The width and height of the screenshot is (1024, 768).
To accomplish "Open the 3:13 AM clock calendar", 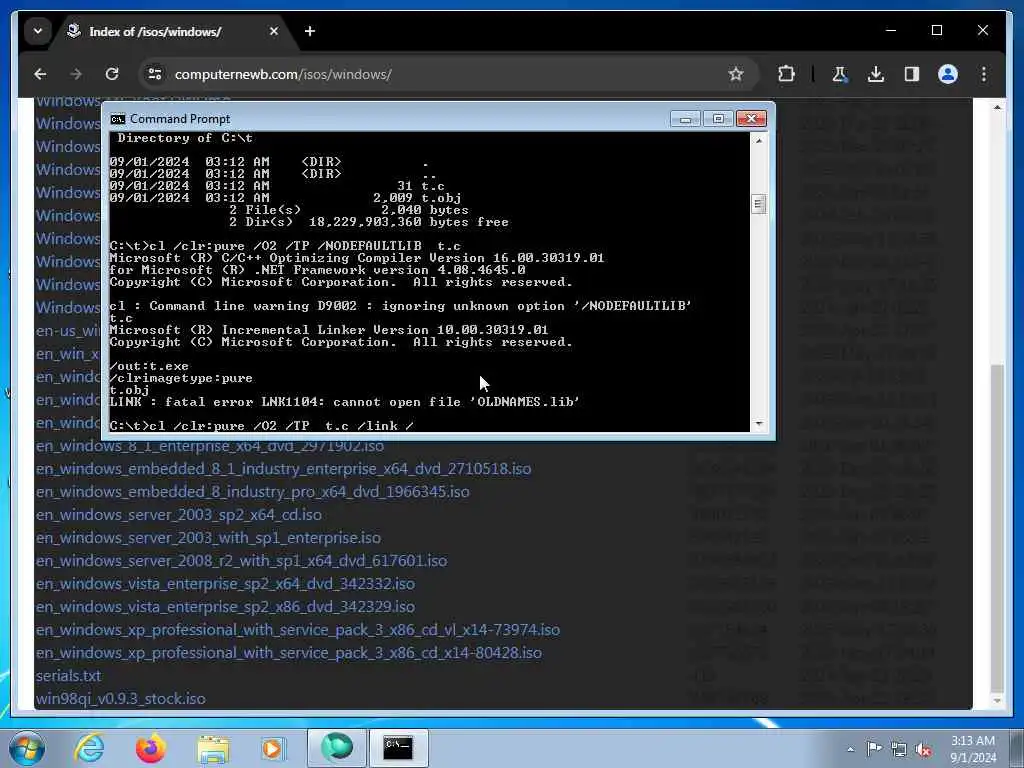I will (x=972, y=749).
